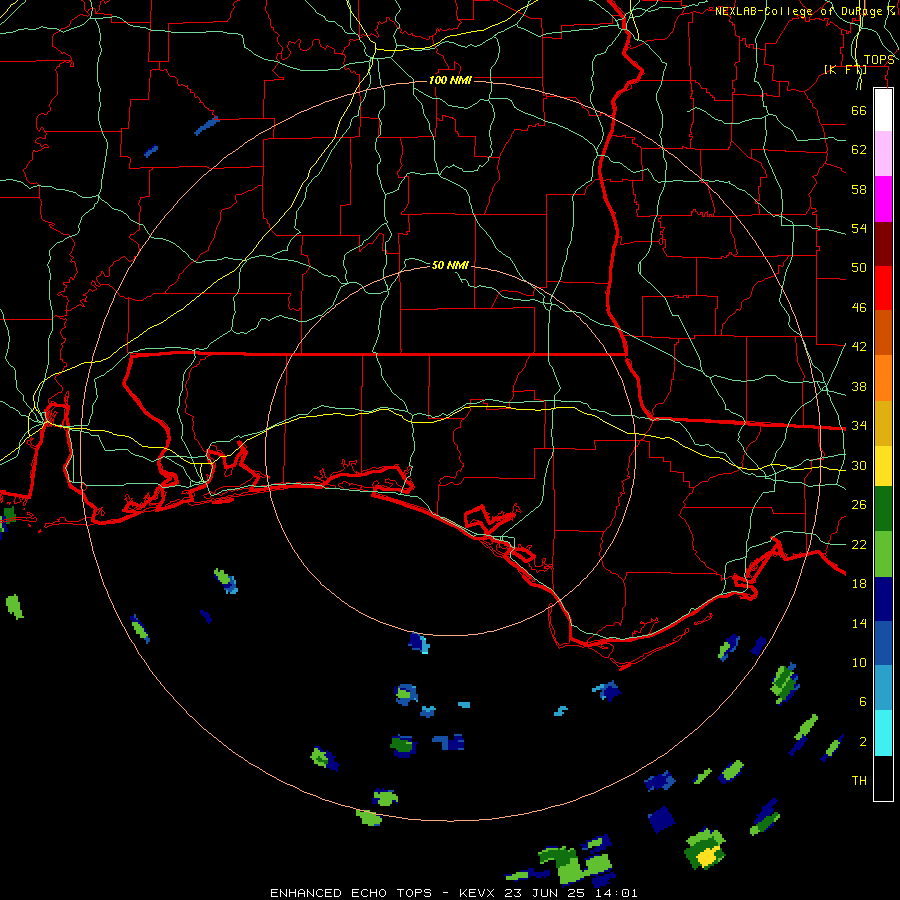The height and width of the screenshot is (900, 900).
Task: Click the [K FT] units label
Action: (845, 69)
